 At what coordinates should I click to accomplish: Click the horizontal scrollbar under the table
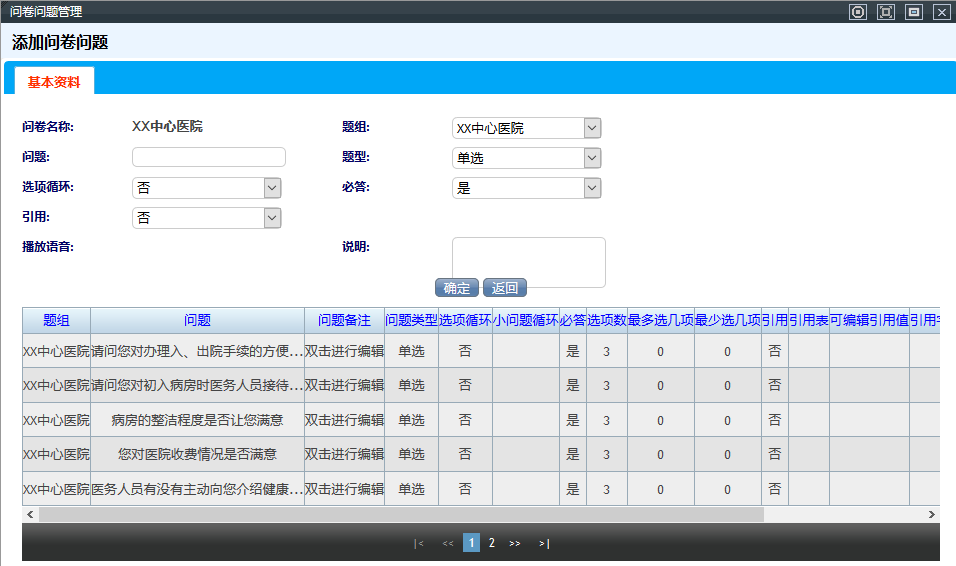[x=400, y=514]
